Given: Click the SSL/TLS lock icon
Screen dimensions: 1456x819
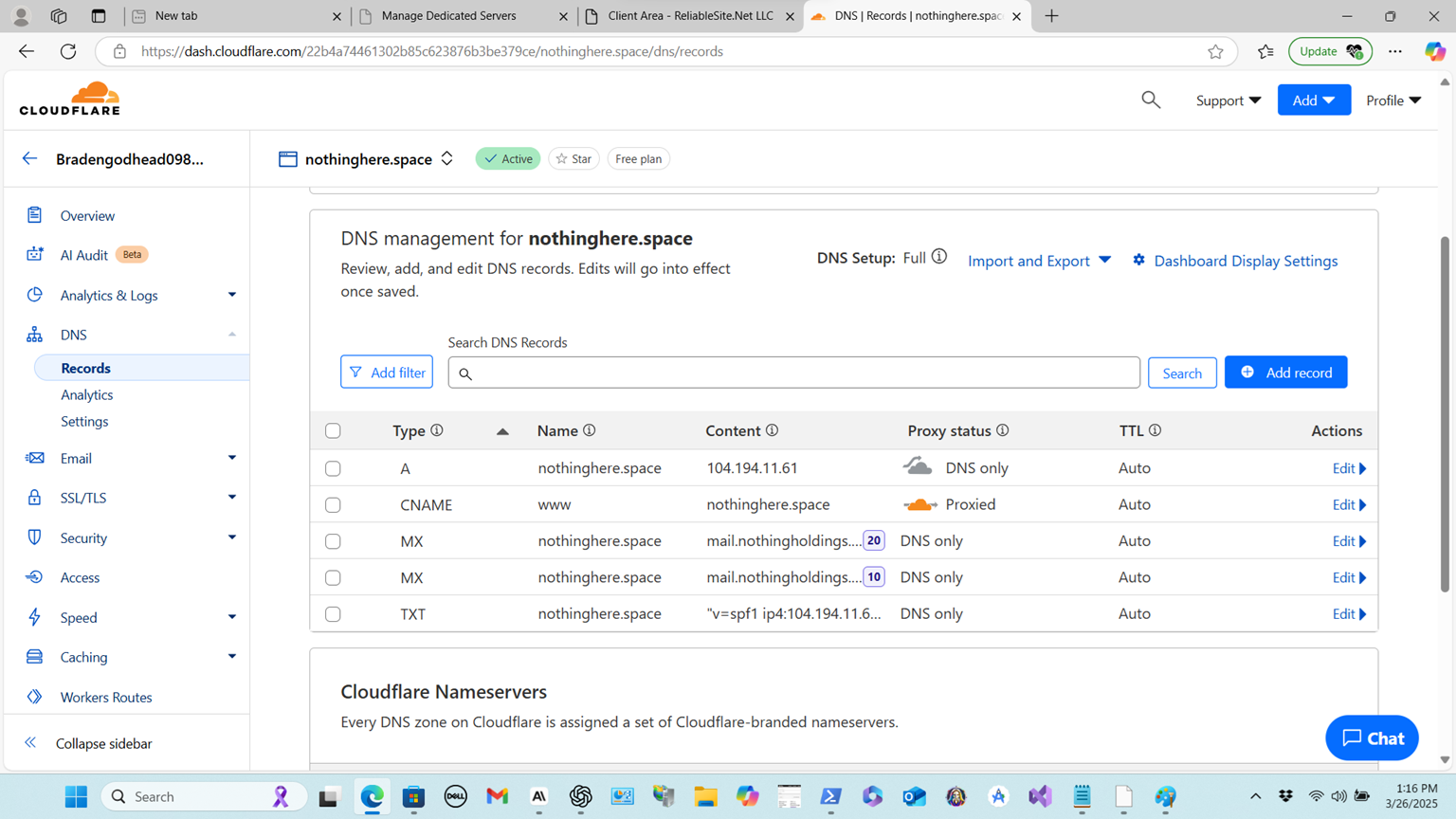Looking at the screenshot, I should point(34,498).
